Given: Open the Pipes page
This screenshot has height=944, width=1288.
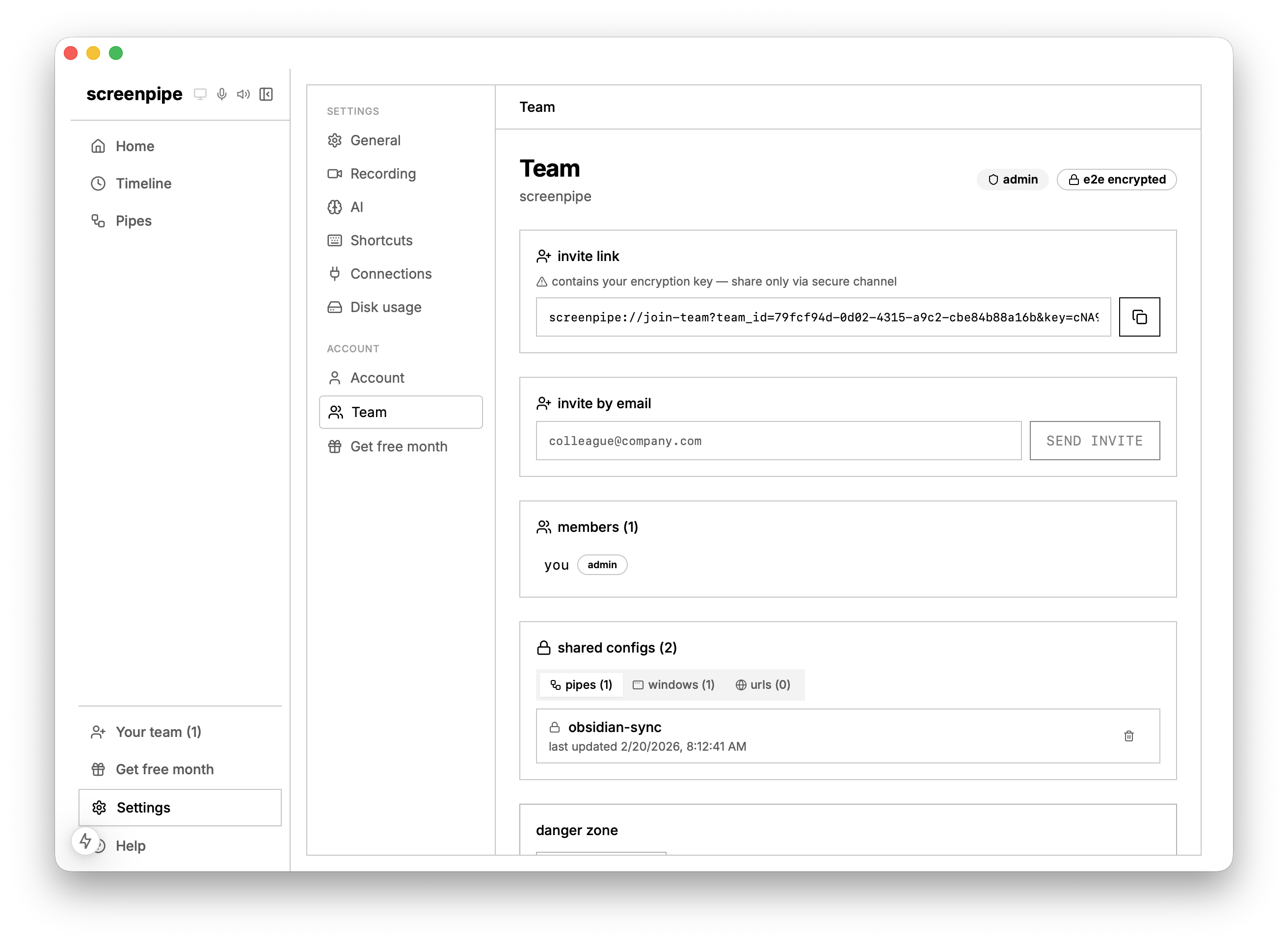Looking at the screenshot, I should click(x=133, y=221).
